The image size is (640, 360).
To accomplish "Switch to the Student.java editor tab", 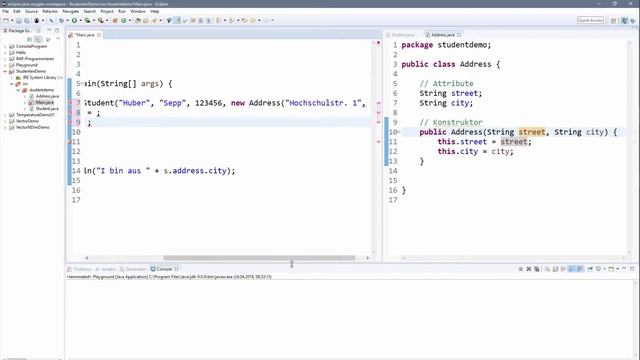I will (402, 35).
